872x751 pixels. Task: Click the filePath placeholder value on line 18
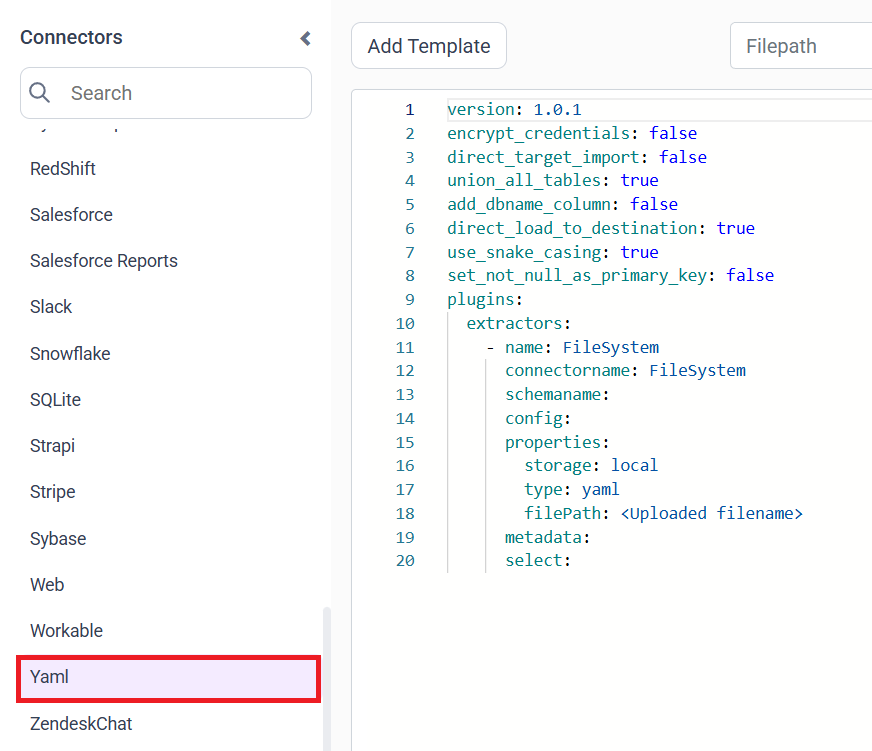point(712,513)
